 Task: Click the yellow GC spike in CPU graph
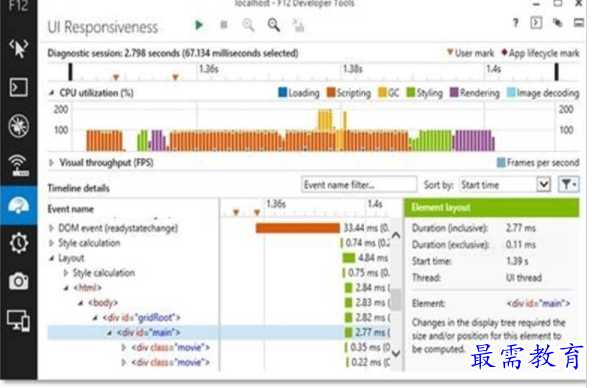tap(325, 120)
